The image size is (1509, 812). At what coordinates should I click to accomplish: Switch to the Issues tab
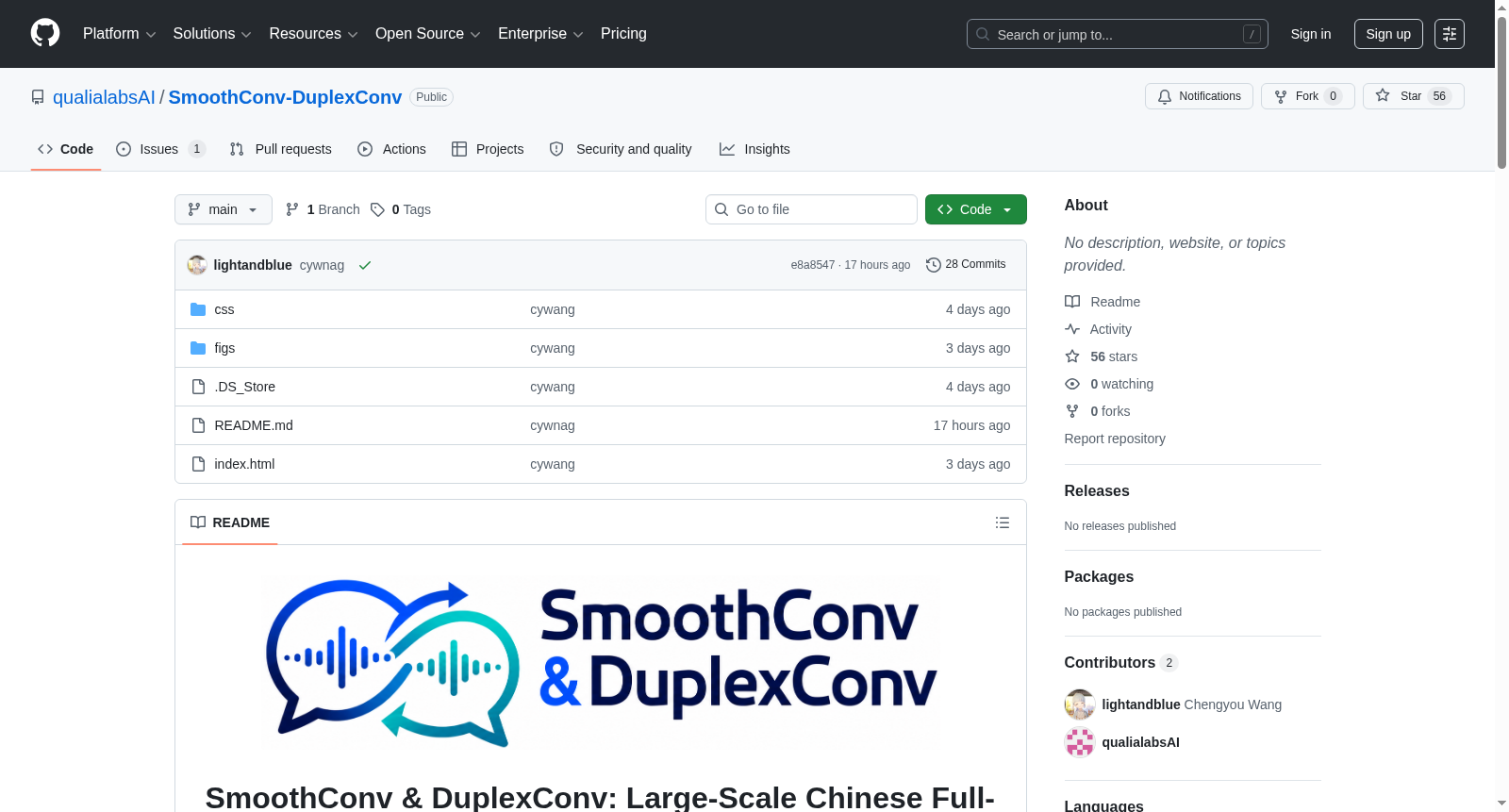(x=160, y=149)
